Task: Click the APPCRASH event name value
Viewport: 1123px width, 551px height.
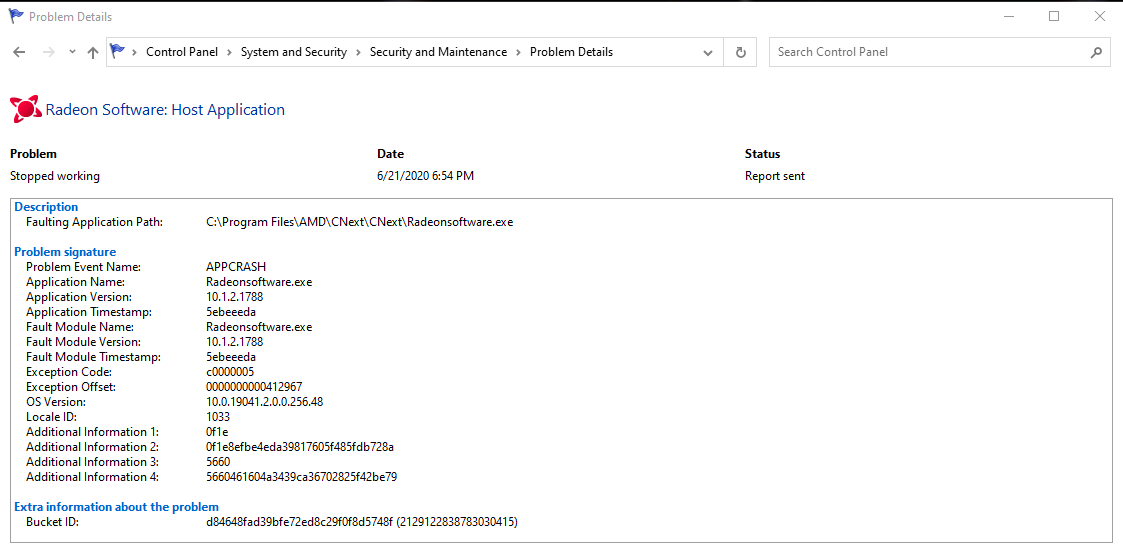Action: (x=236, y=267)
